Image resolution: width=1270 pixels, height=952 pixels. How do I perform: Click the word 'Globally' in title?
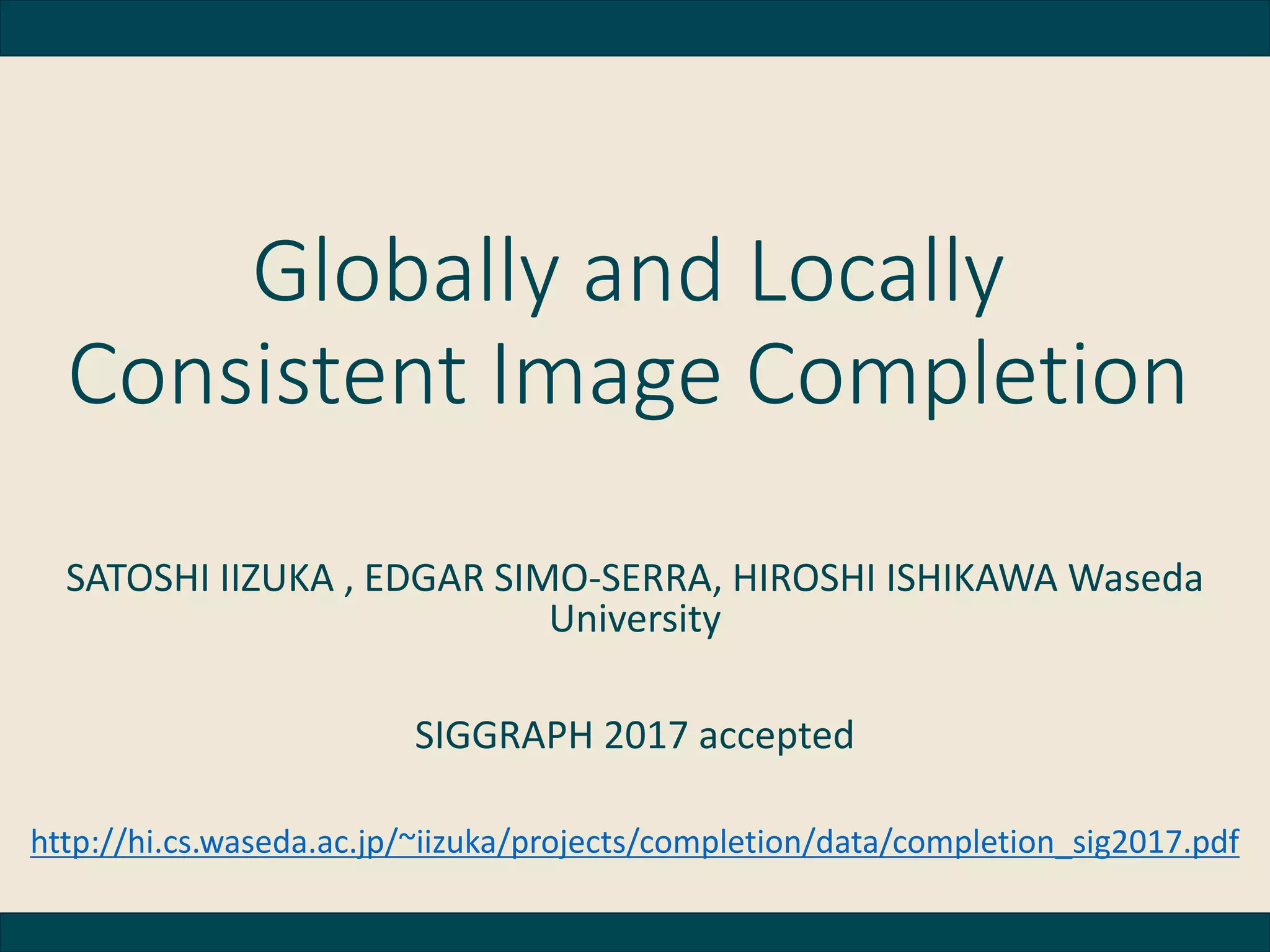pos(406,273)
